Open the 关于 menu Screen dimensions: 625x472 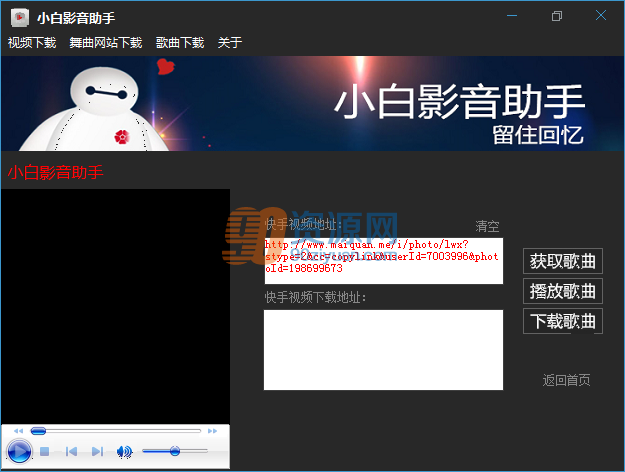(x=230, y=42)
